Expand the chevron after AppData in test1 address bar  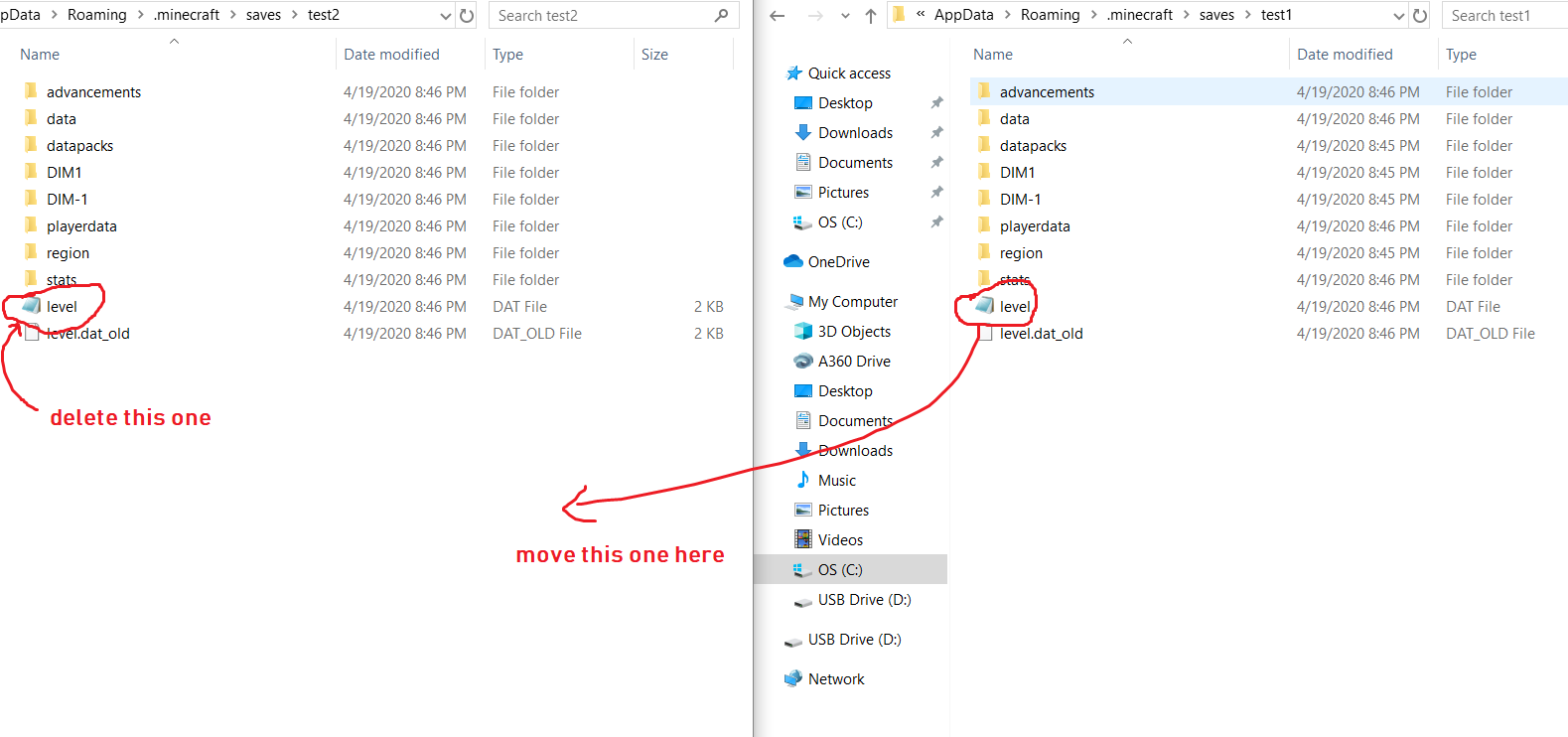click(x=1007, y=15)
